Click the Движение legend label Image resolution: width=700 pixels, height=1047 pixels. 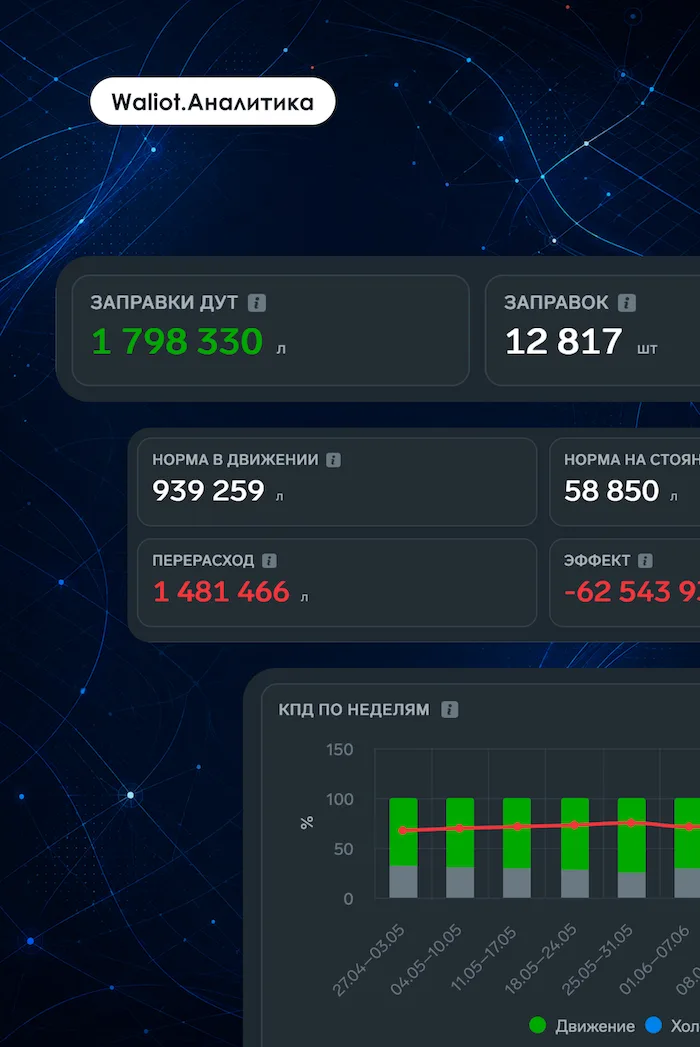[x=594, y=1026]
